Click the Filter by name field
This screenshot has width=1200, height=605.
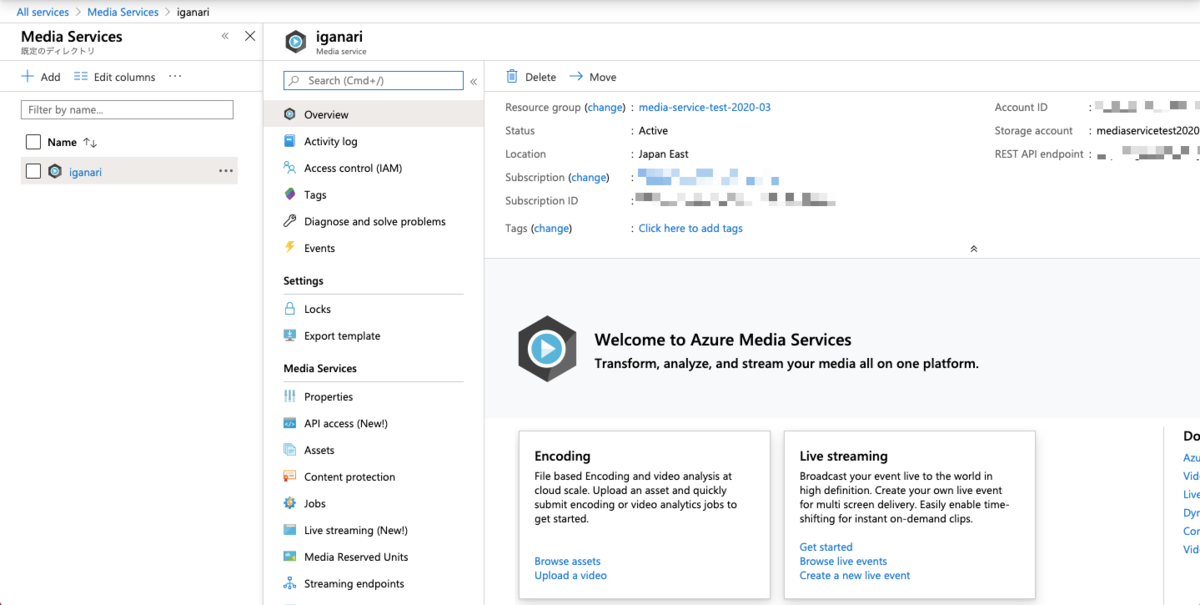point(127,110)
